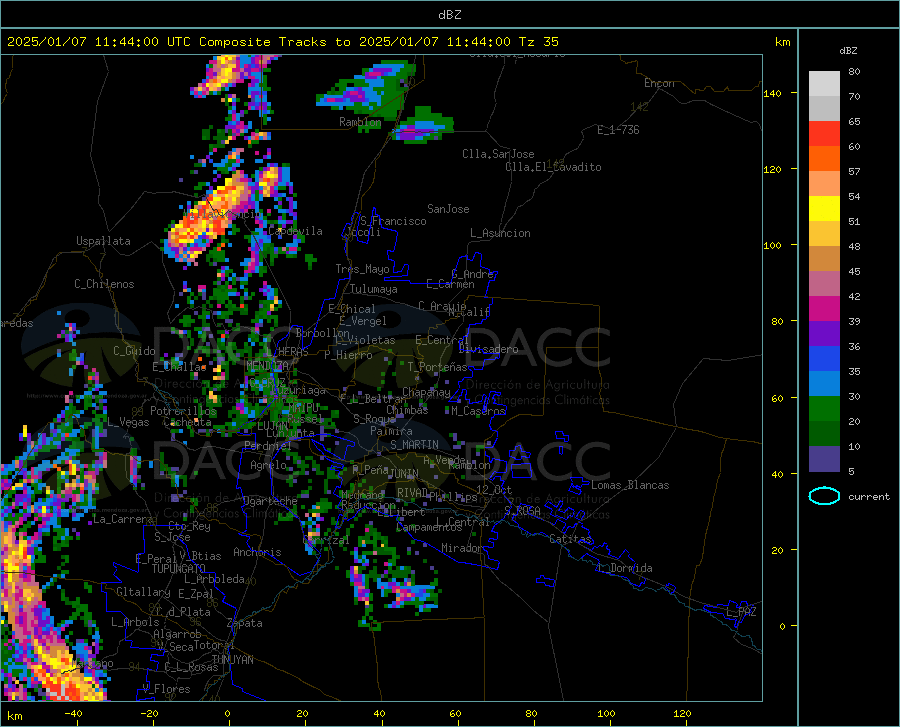
Task: Click the 'Encon' label on the map
Action: pyautogui.click(x=659, y=83)
